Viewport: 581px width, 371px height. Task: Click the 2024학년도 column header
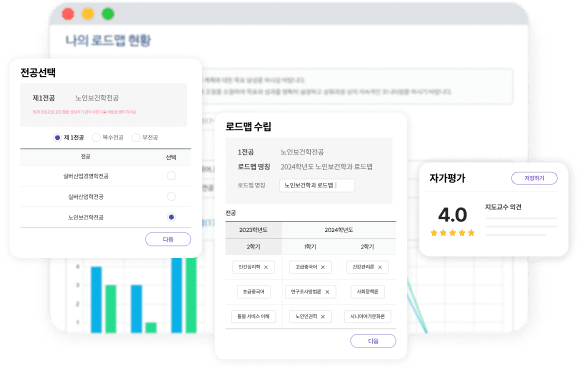pos(339,230)
